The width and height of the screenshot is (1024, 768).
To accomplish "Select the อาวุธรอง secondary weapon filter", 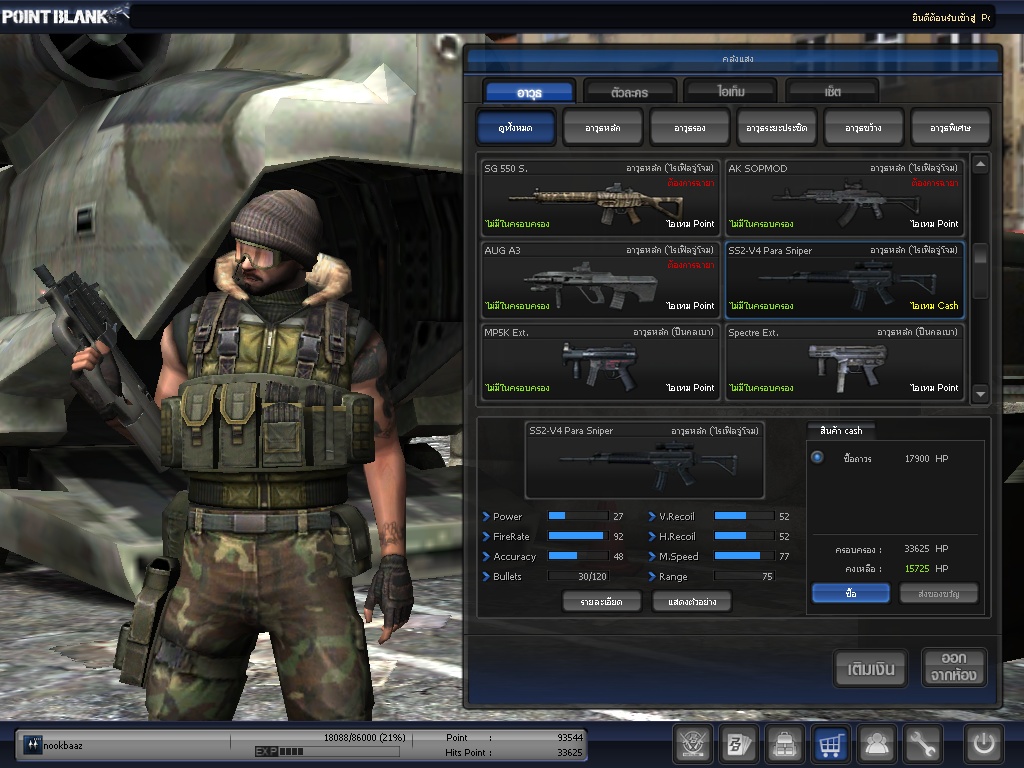I will [x=690, y=127].
